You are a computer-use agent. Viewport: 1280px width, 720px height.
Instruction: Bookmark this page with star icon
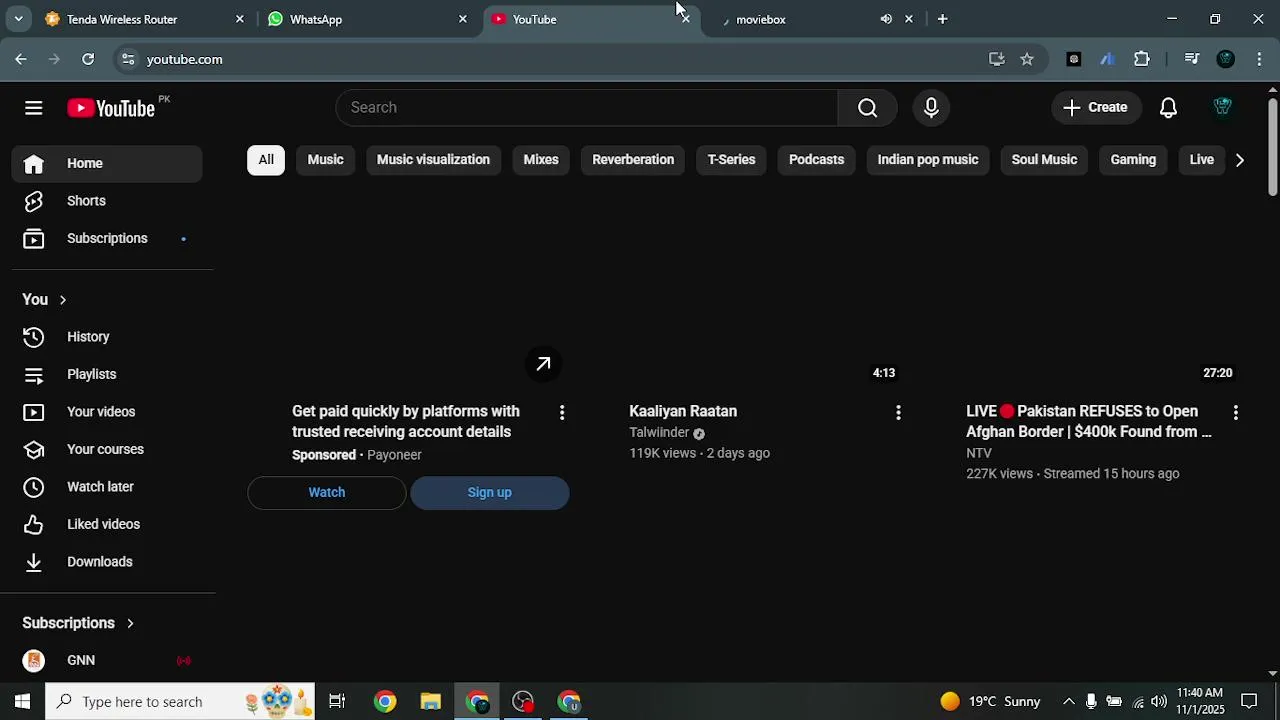(1027, 59)
